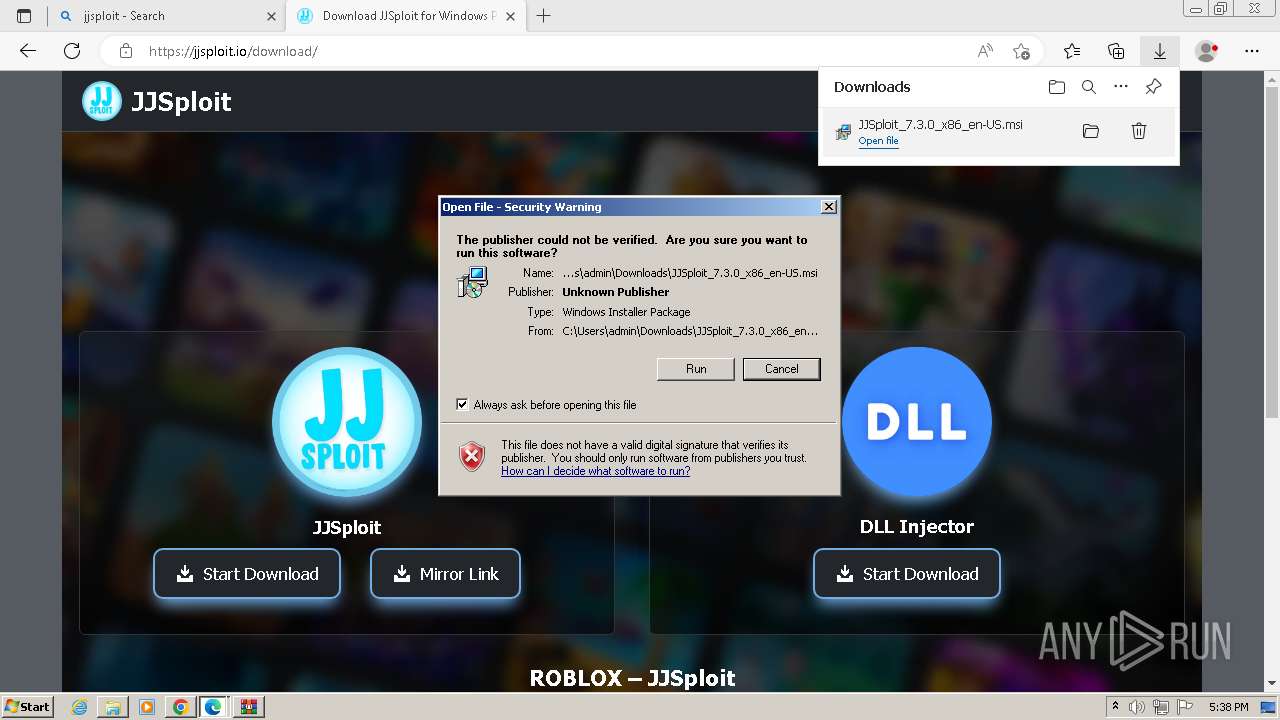Pin the Downloads panel
This screenshot has width=1280, height=720.
tap(1153, 87)
